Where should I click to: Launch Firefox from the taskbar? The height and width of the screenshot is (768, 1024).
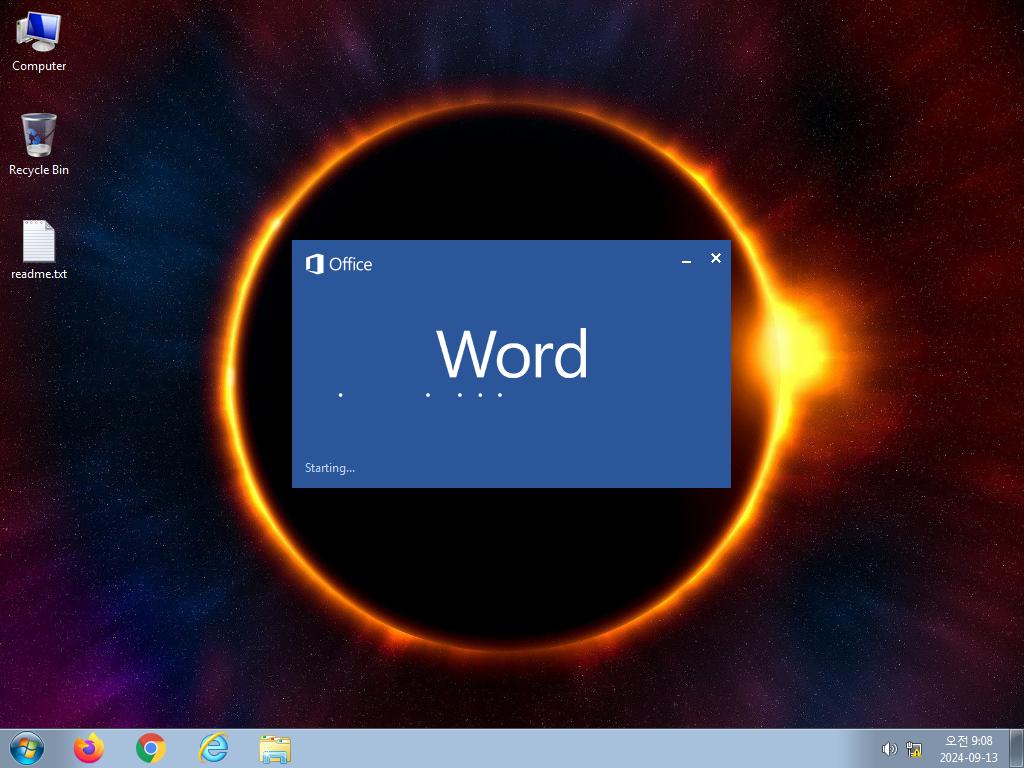click(89, 748)
